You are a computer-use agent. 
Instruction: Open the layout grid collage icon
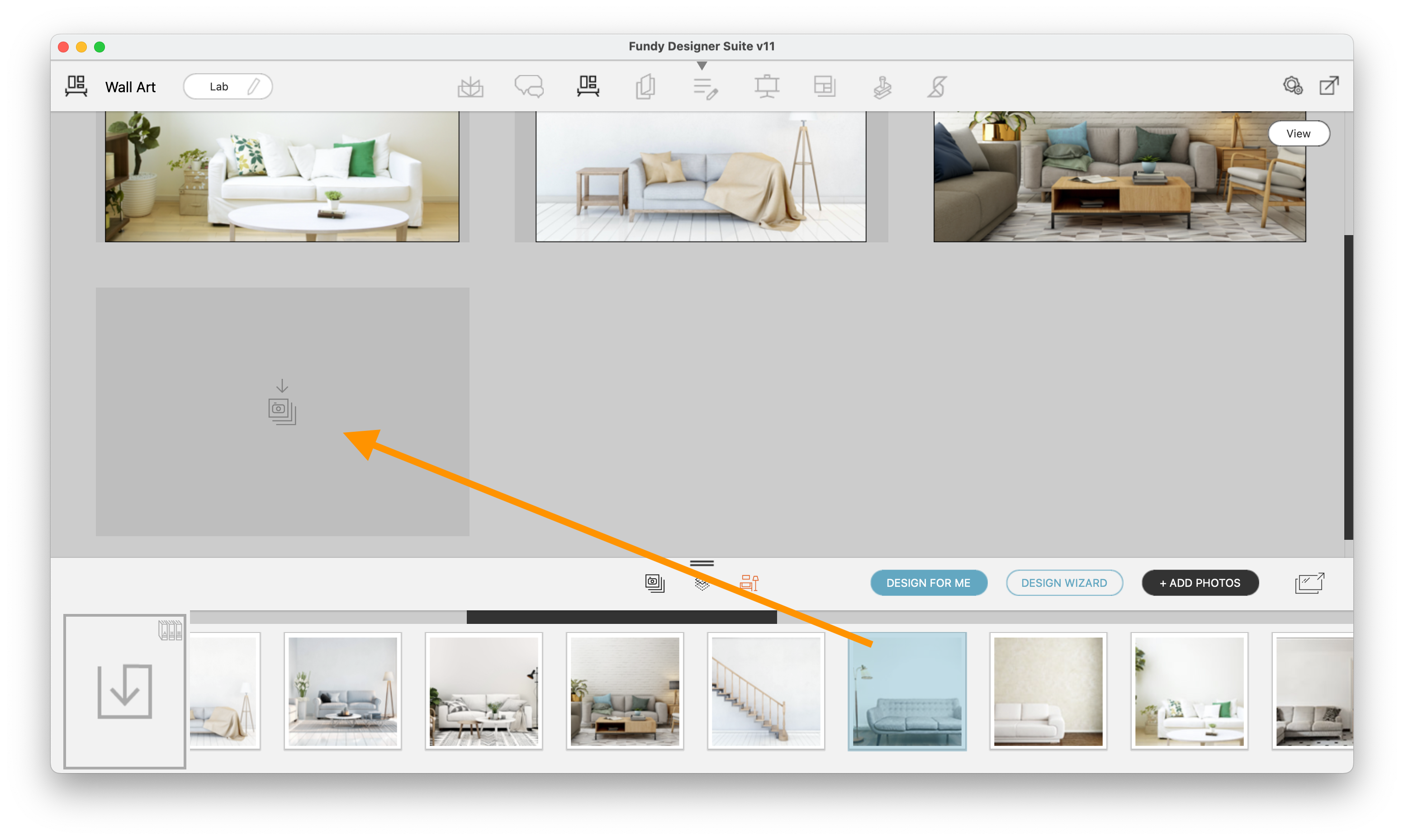(x=824, y=87)
